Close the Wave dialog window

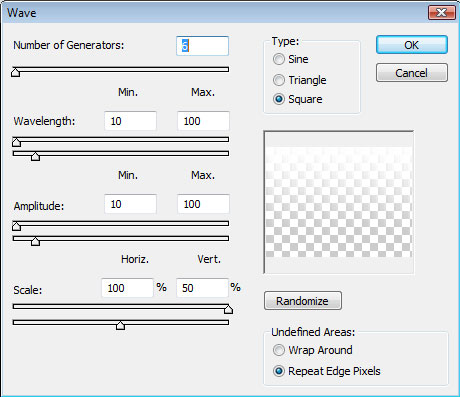pyautogui.click(x=441, y=13)
